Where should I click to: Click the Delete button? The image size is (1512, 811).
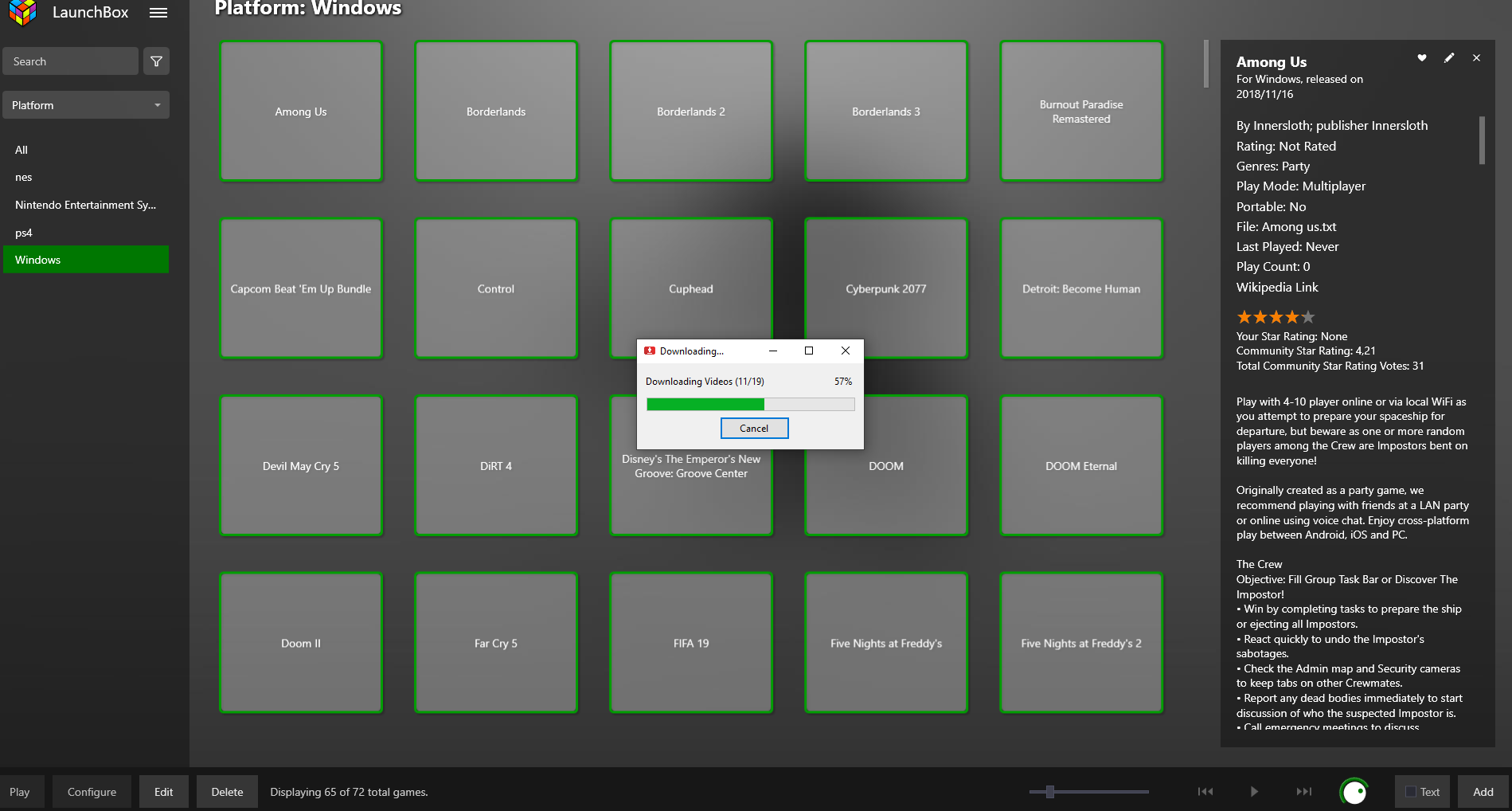[227, 792]
